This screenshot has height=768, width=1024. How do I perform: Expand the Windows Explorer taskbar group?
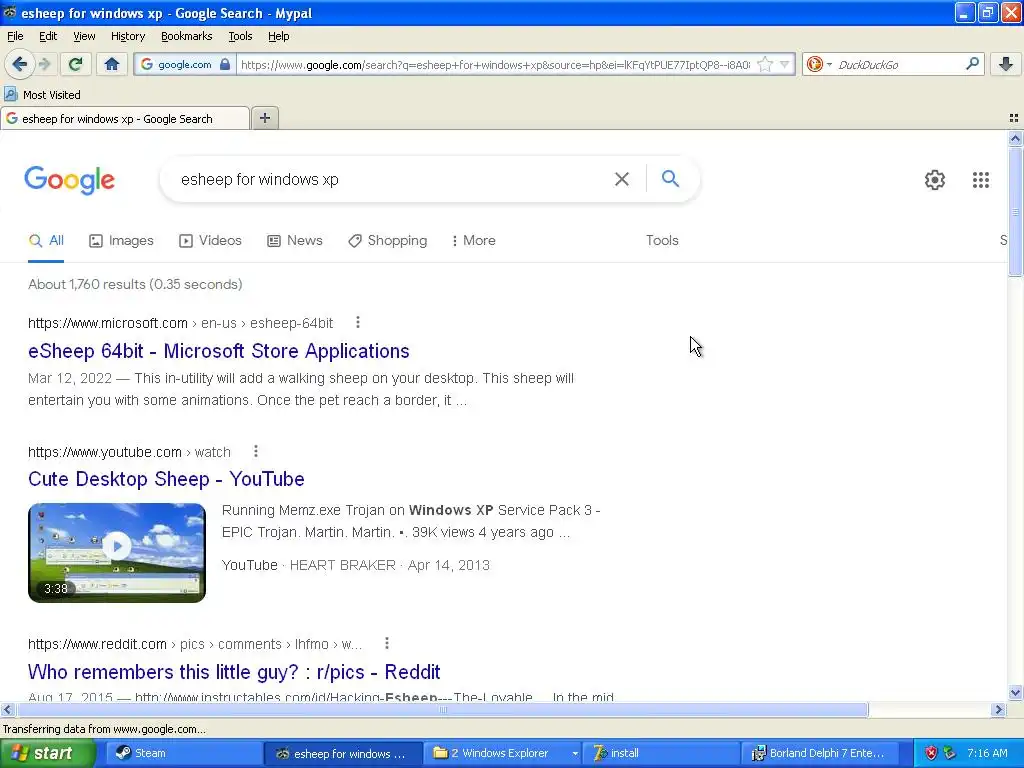[574, 754]
